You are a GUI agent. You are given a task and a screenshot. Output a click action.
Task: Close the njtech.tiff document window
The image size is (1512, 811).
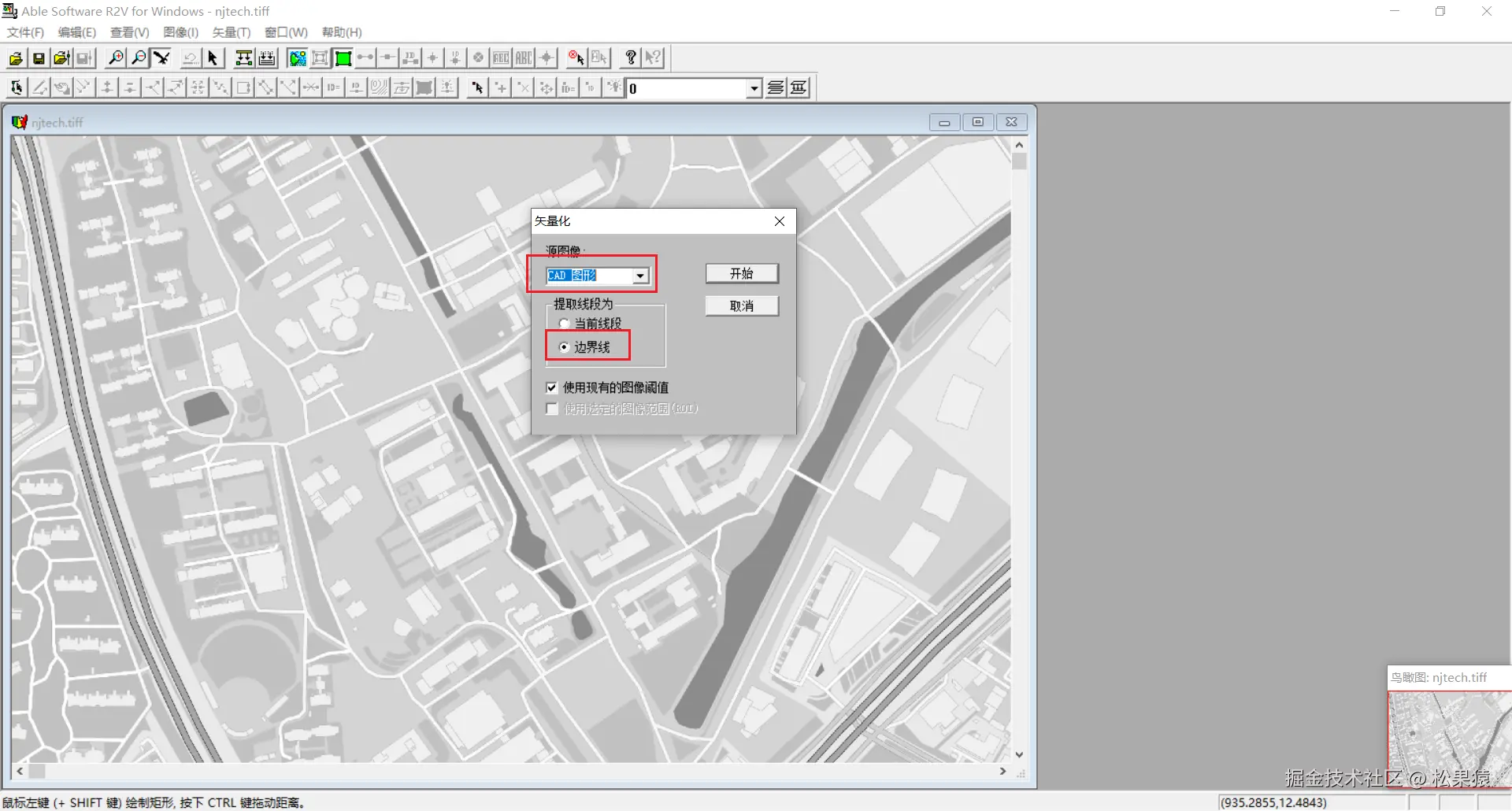[x=1012, y=122]
